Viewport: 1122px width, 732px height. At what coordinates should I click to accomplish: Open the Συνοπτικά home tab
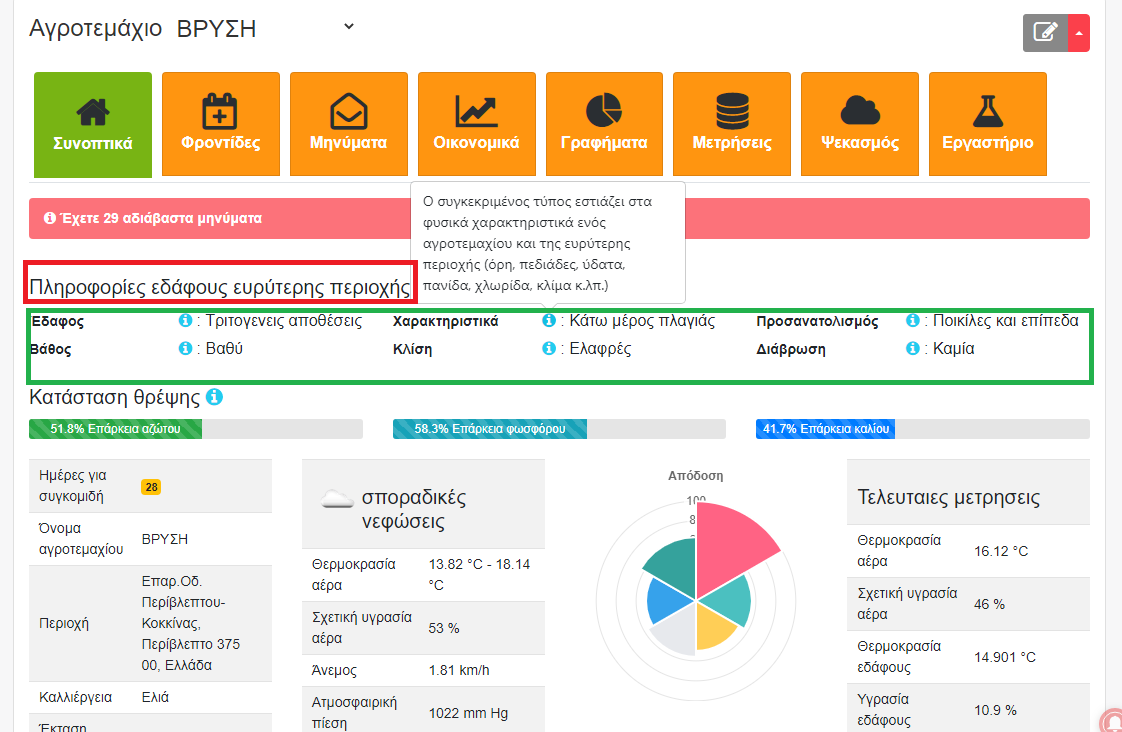pos(93,125)
